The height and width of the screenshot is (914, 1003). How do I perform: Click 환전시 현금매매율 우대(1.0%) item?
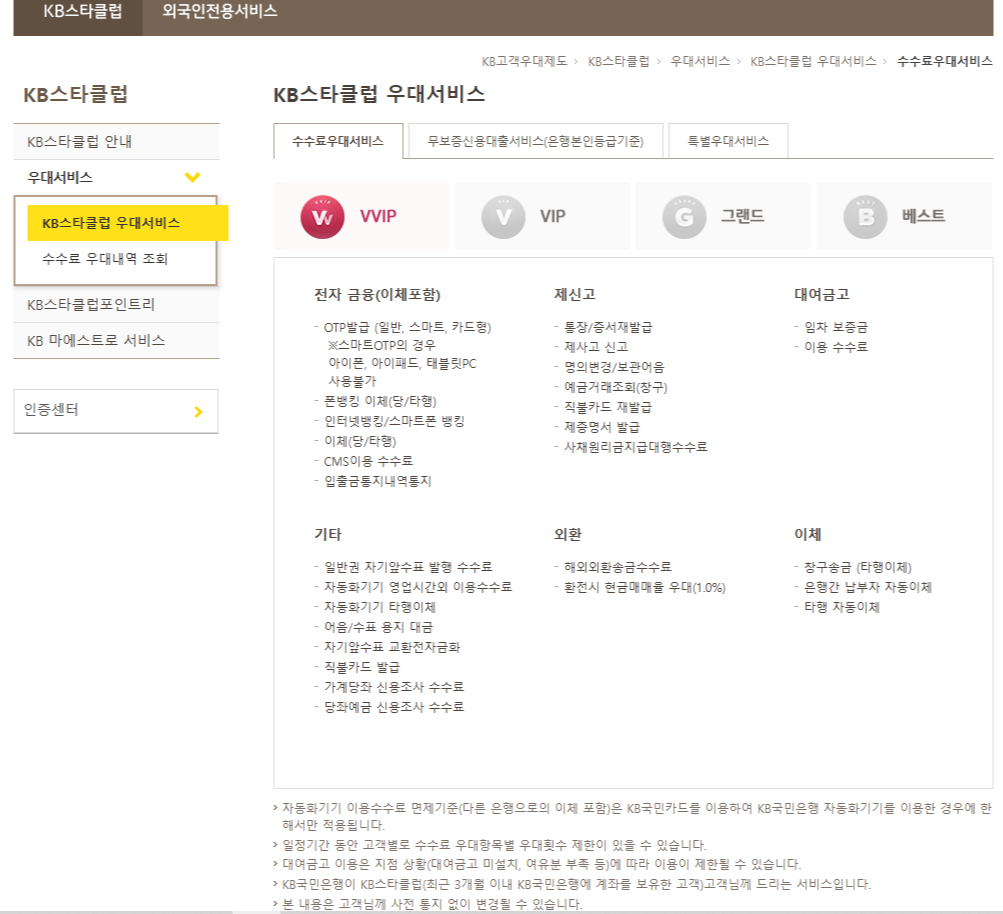(x=645, y=588)
